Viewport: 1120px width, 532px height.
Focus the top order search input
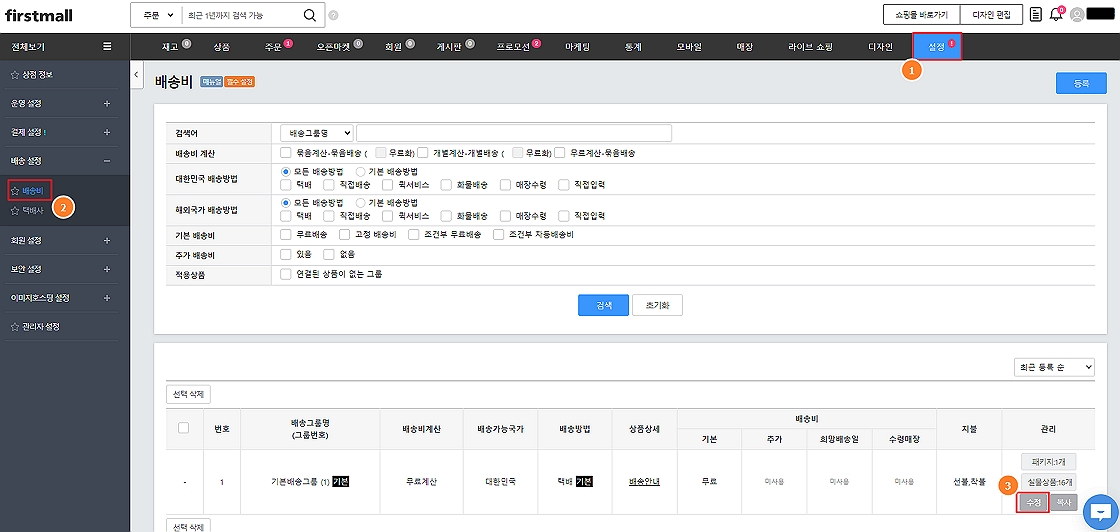point(241,15)
